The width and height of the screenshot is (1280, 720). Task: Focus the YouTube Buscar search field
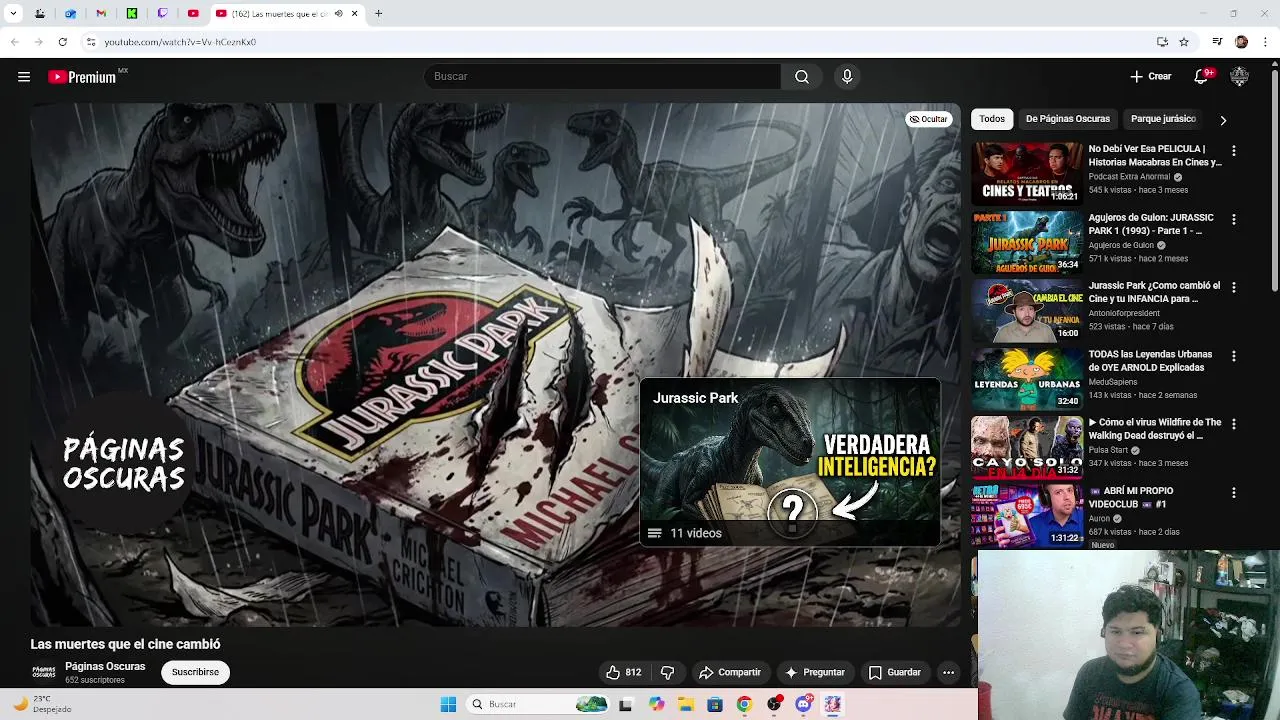602,77
